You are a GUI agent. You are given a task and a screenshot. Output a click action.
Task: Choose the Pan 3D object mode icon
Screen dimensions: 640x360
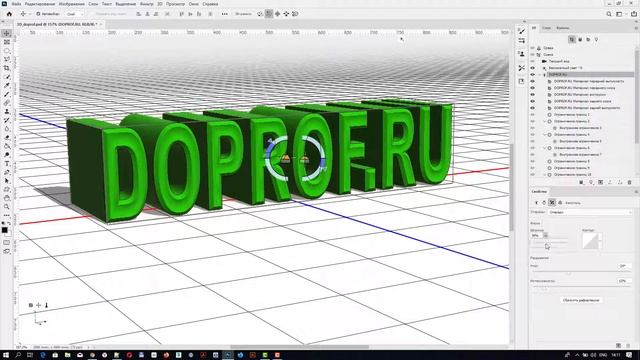point(278,14)
